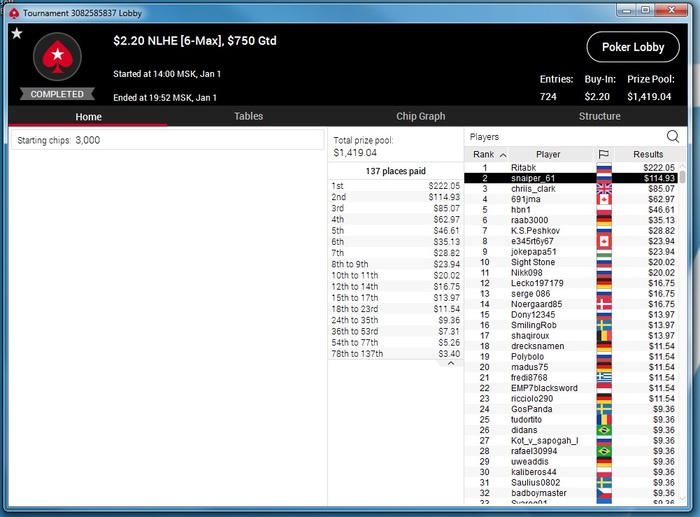This screenshot has width=700, height=517.
Task: Sort players by country flag column
Action: (x=604, y=154)
